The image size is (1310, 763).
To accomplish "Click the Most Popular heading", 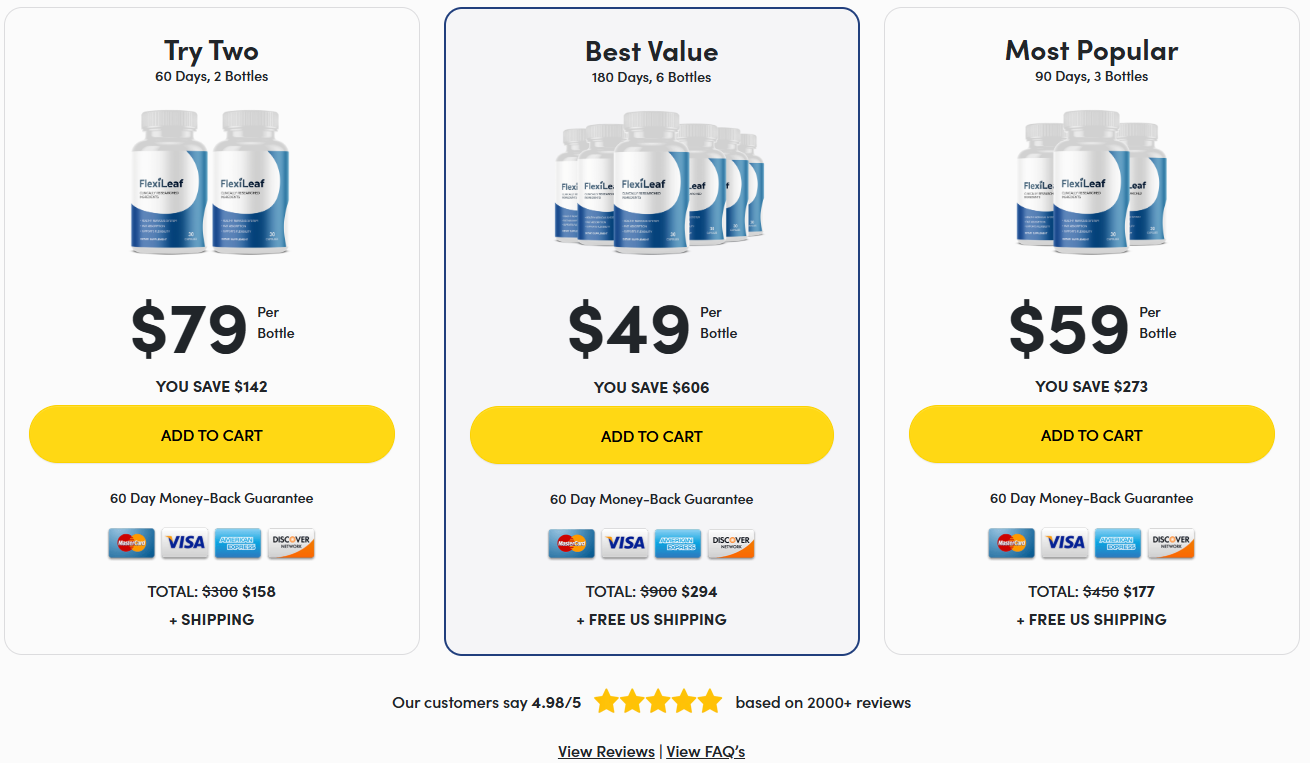I will click(x=1092, y=50).
